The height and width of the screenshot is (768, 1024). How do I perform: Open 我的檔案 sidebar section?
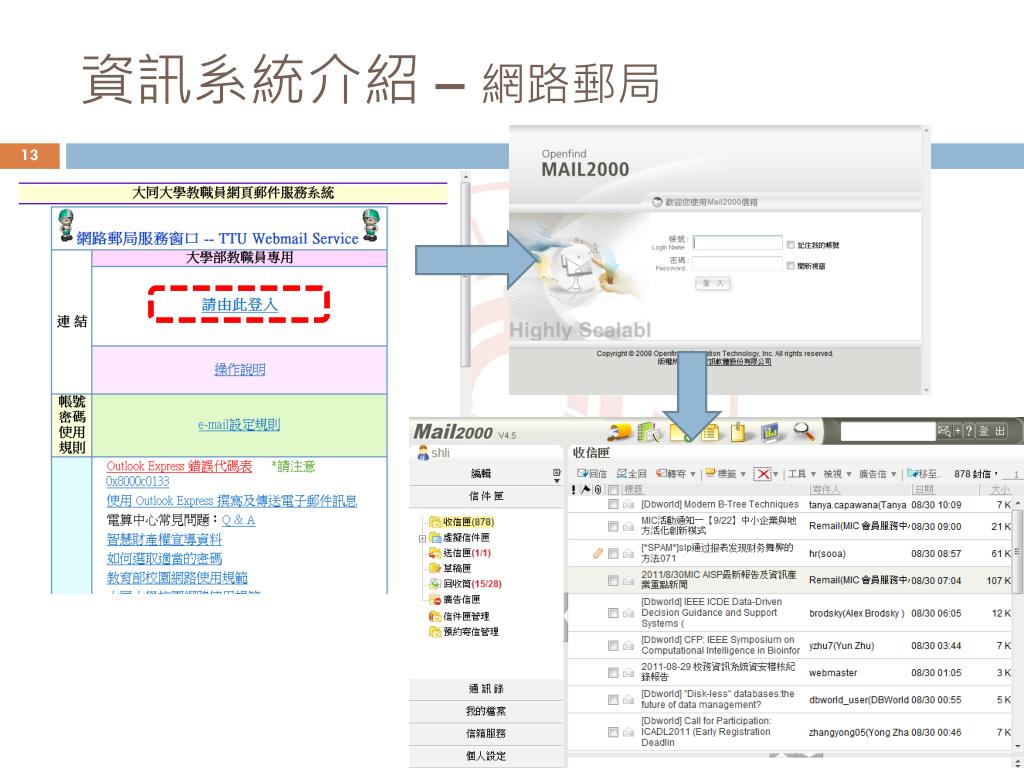pyautogui.click(x=486, y=711)
